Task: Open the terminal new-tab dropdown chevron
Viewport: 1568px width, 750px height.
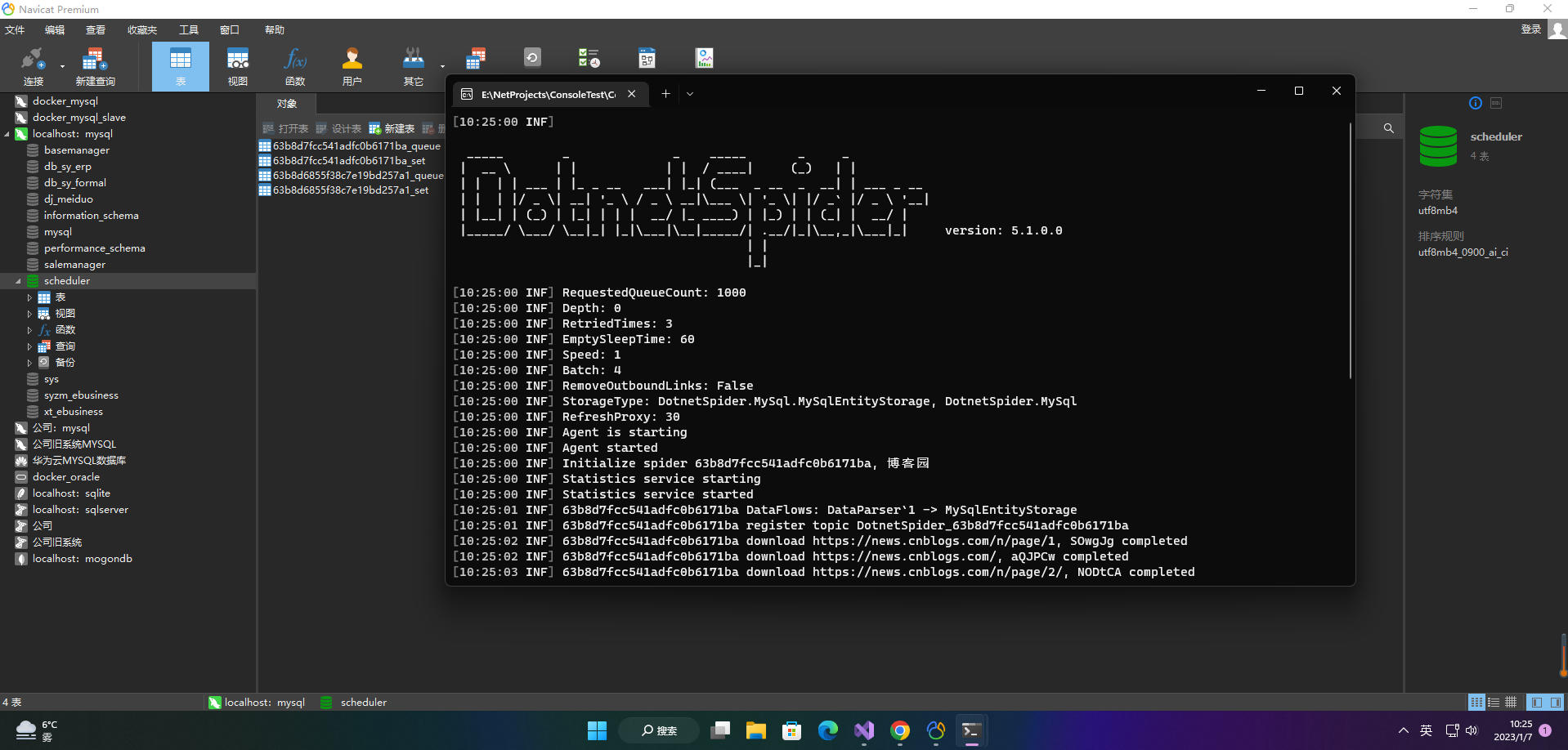Action: [690, 94]
